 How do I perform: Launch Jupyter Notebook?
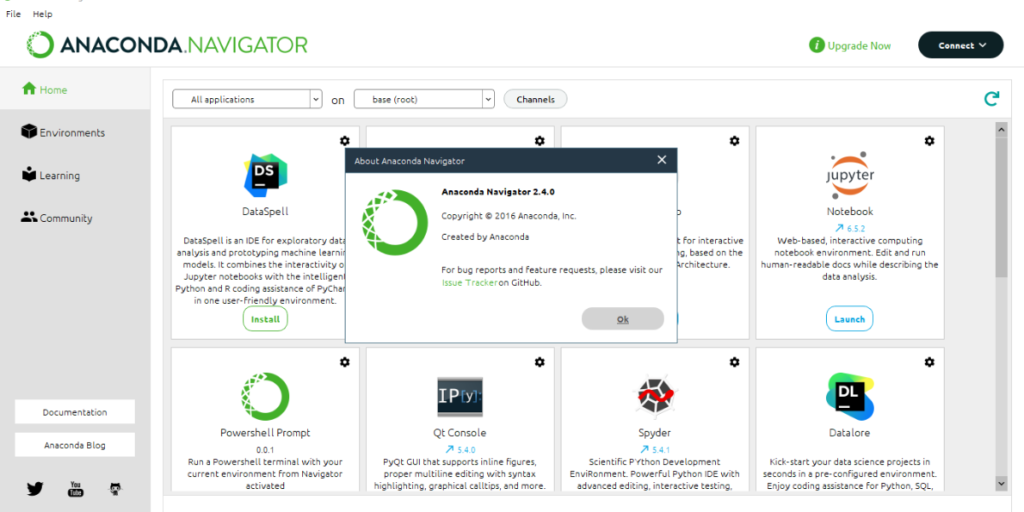point(850,319)
